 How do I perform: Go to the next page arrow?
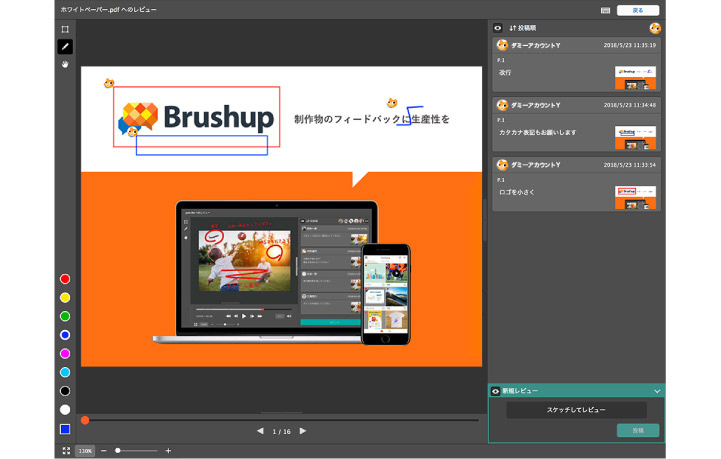click(303, 431)
